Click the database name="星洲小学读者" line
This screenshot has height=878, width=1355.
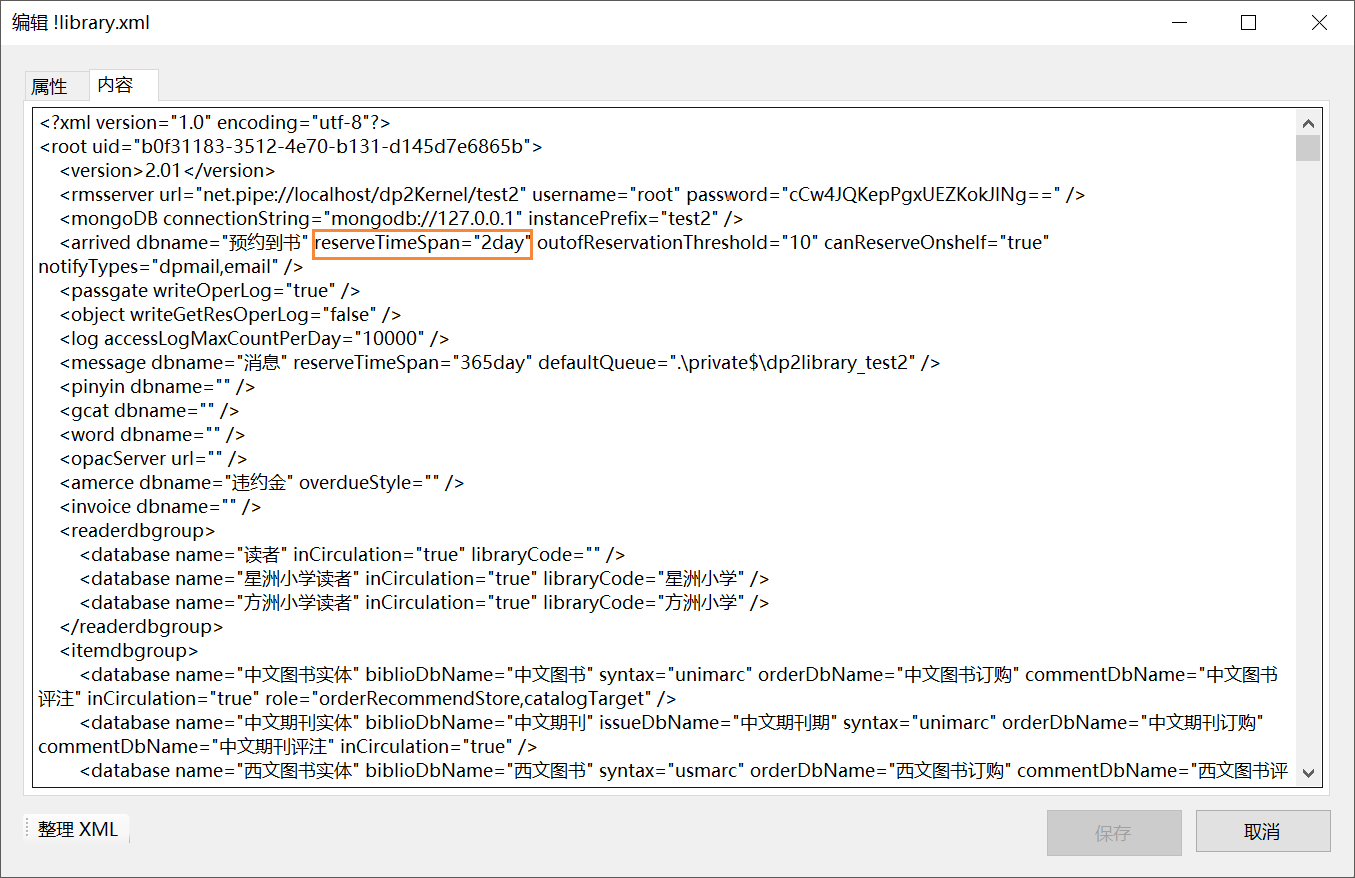coord(425,578)
